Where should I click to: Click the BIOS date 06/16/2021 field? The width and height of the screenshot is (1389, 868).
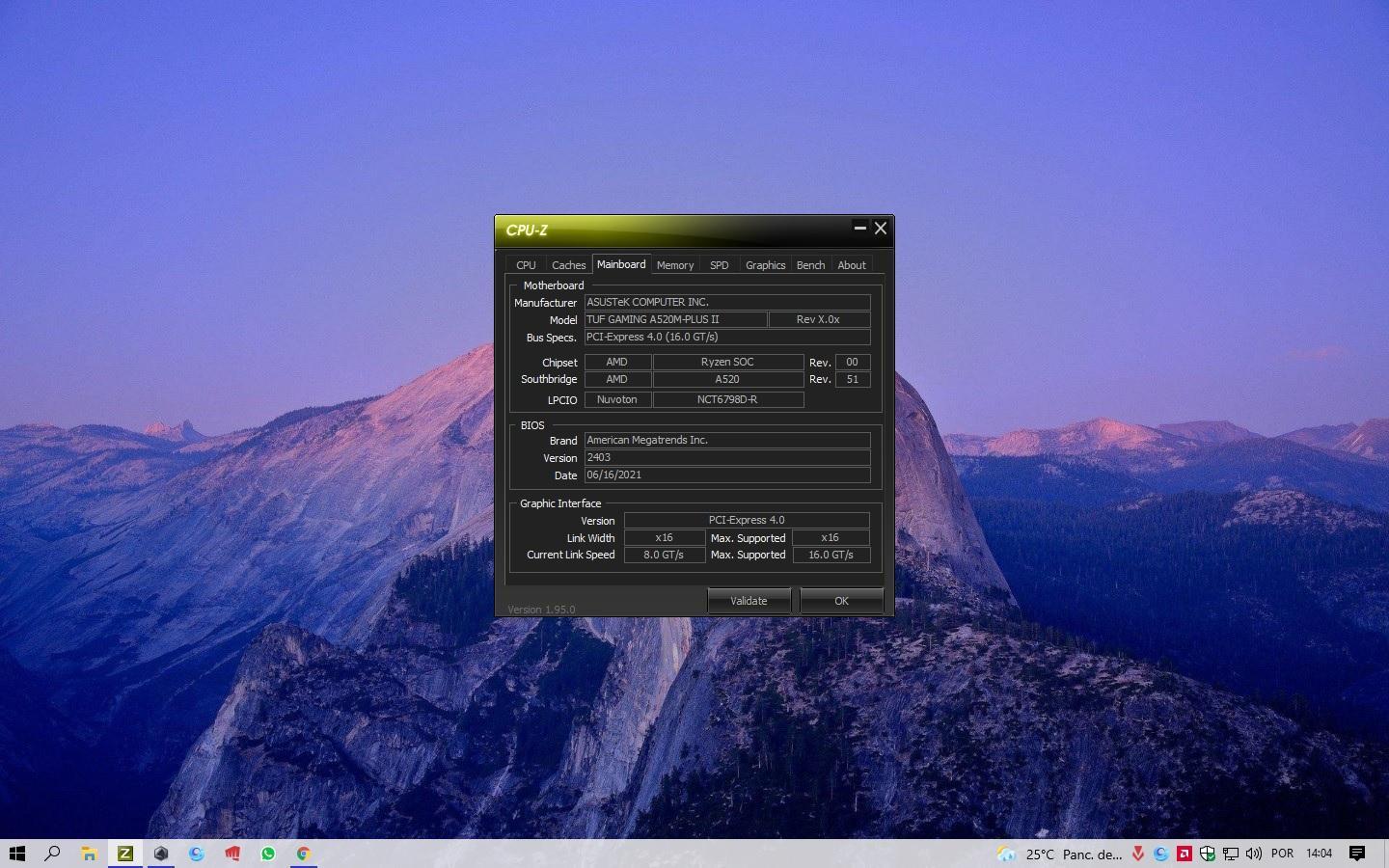727,475
